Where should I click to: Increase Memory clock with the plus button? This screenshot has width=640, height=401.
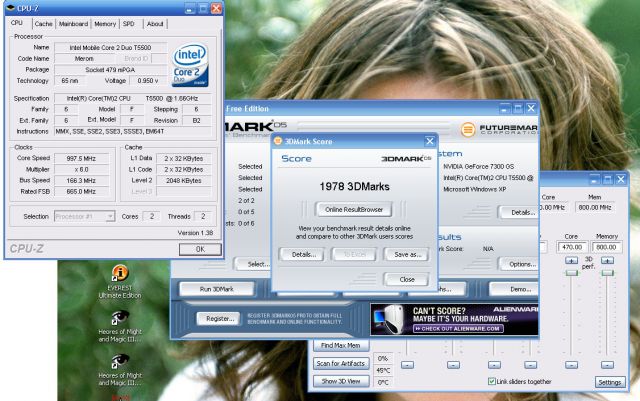click(x=607, y=261)
